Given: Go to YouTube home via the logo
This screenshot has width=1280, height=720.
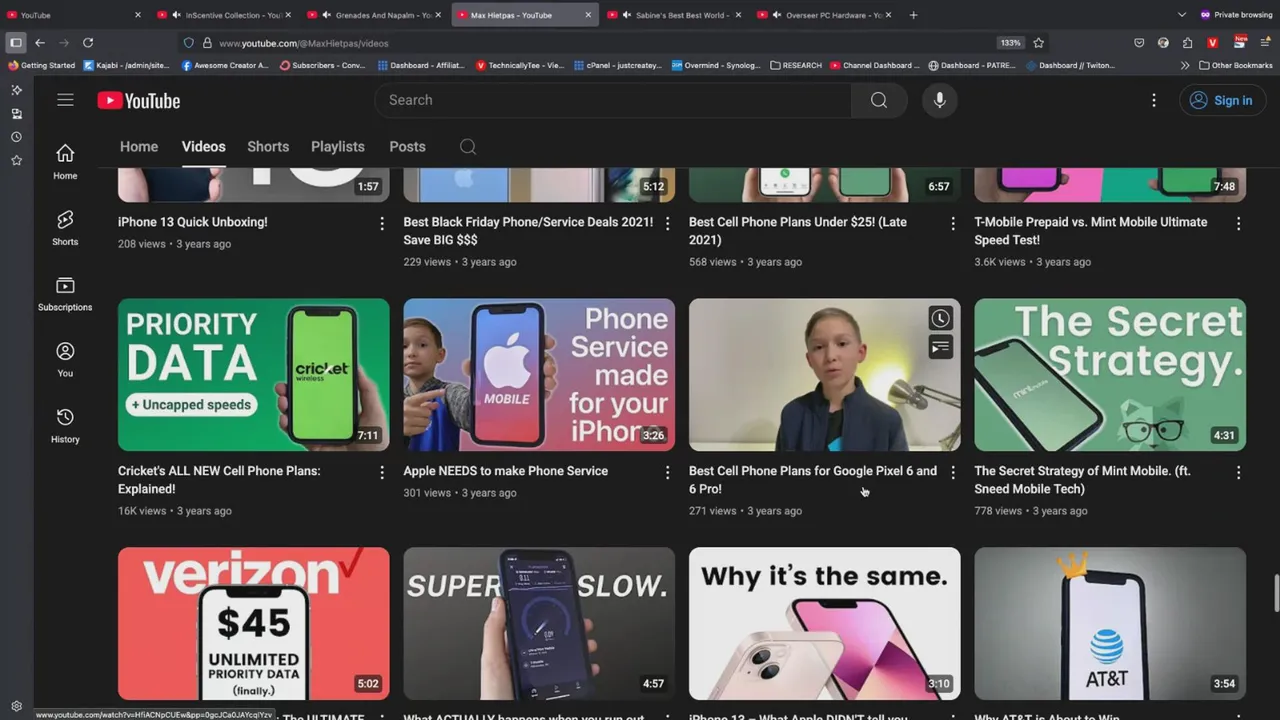Looking at the screenshot, I should pyautogui.click(x=139, y=101).
